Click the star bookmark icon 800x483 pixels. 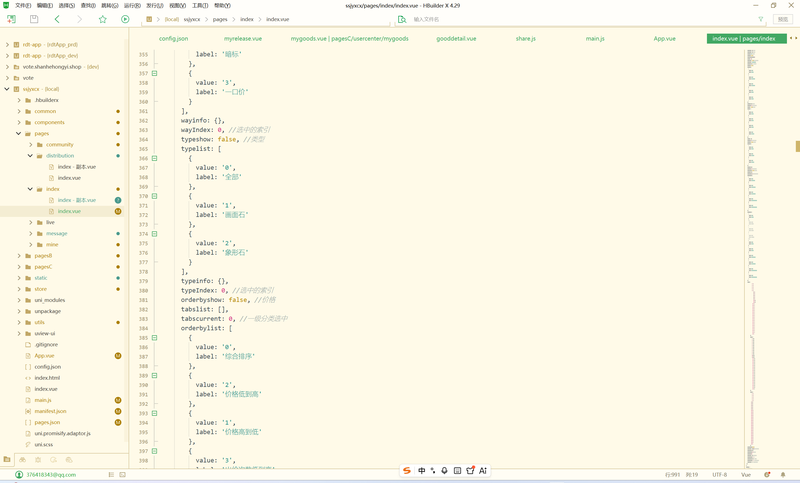103,19
